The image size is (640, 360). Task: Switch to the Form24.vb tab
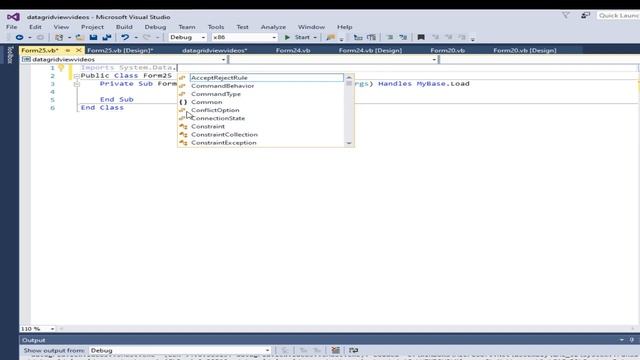tap(293, 50)
